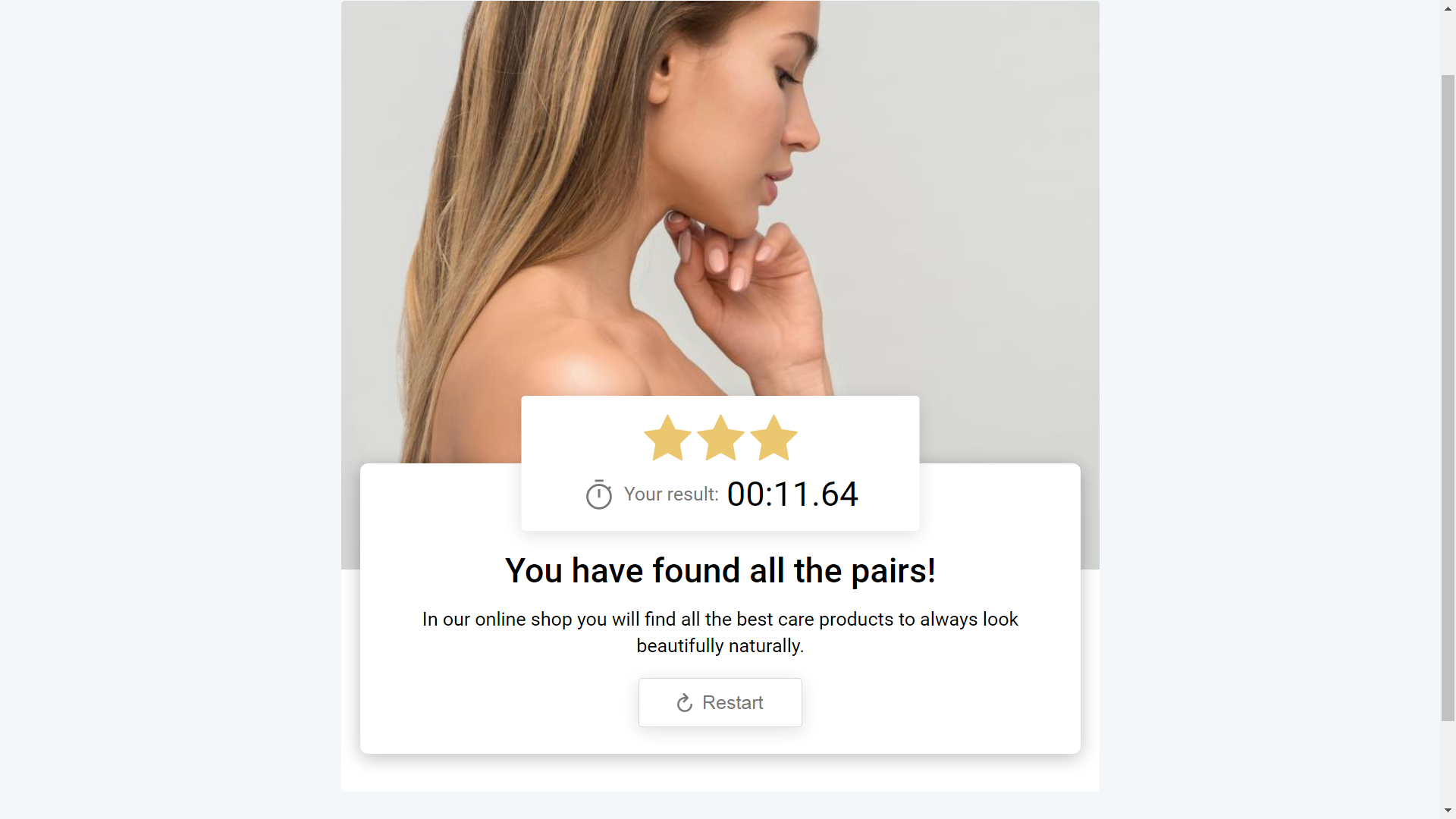Click the middle gold star
1456x819 pixels.
click(720, 438)
